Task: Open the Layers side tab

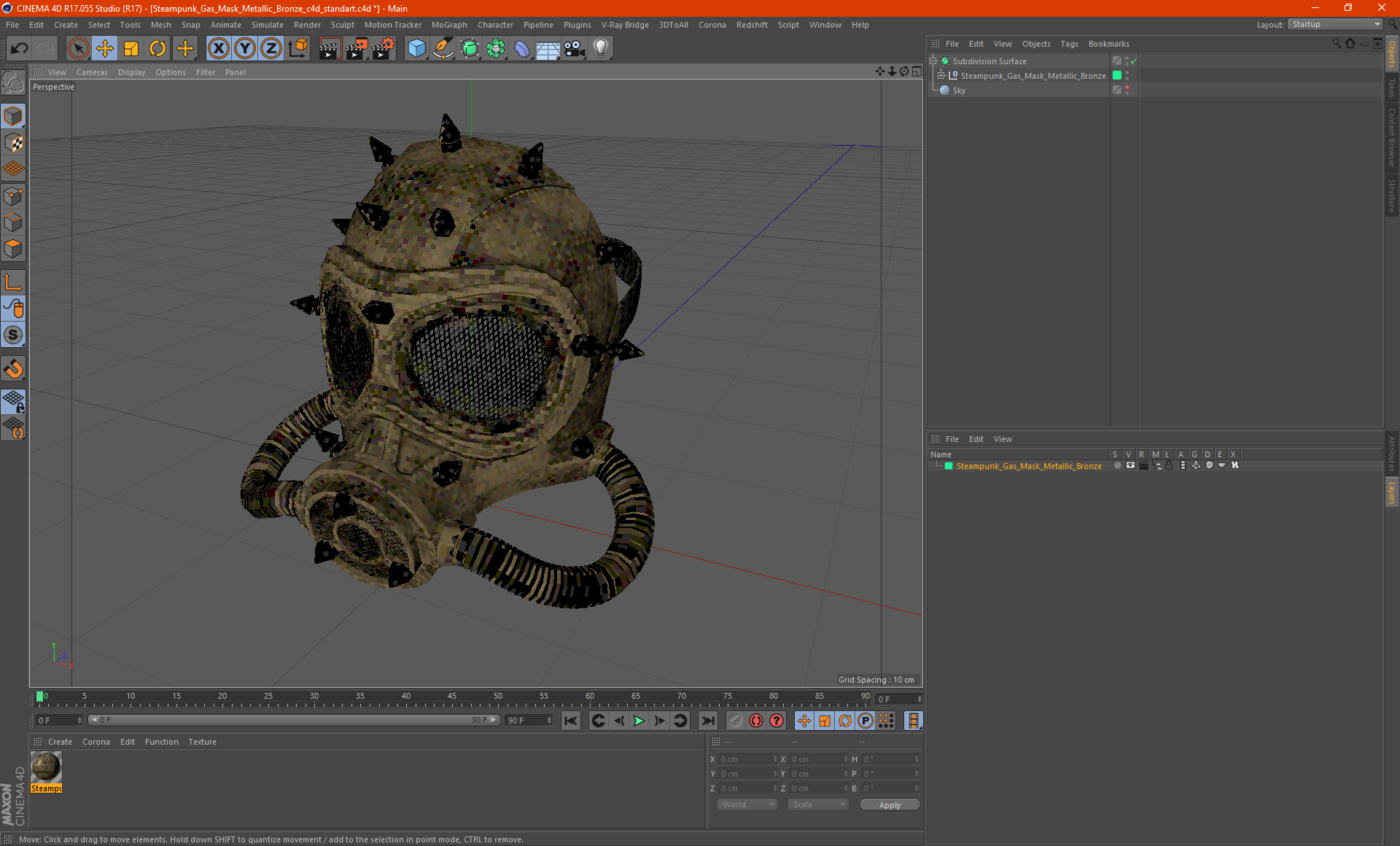Action: click(1391, 492)
